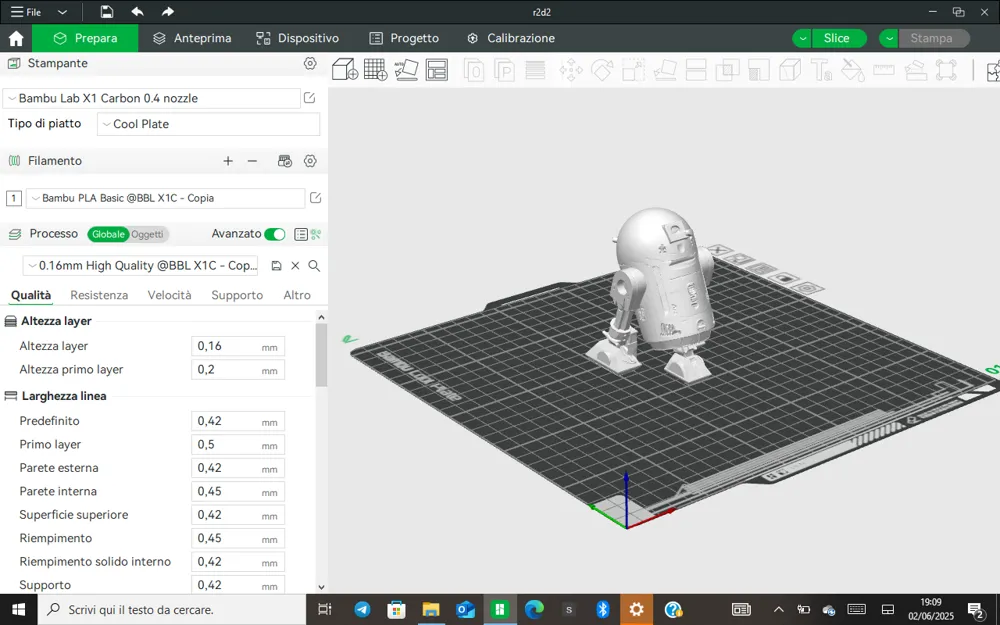
Task: Open the printer preset dropdown
Action: click(152, 98)
